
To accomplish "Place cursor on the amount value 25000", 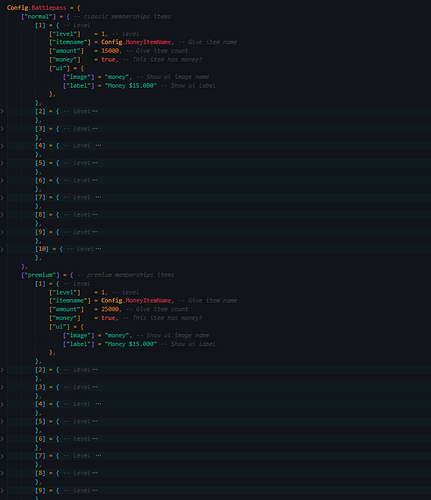I will pyautogui.click(x=110, y=309).
